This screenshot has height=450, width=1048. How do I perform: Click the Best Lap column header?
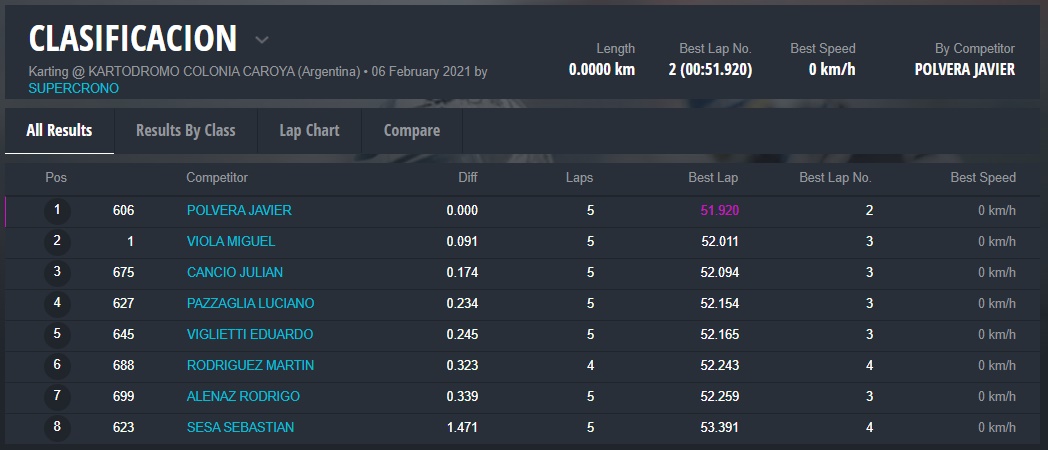click(714, 178)
